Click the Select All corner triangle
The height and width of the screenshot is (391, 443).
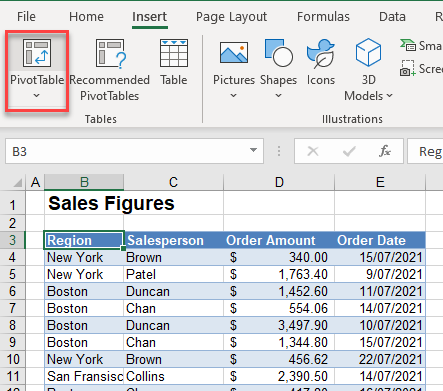pyautogui.click(x=17, y=183)
